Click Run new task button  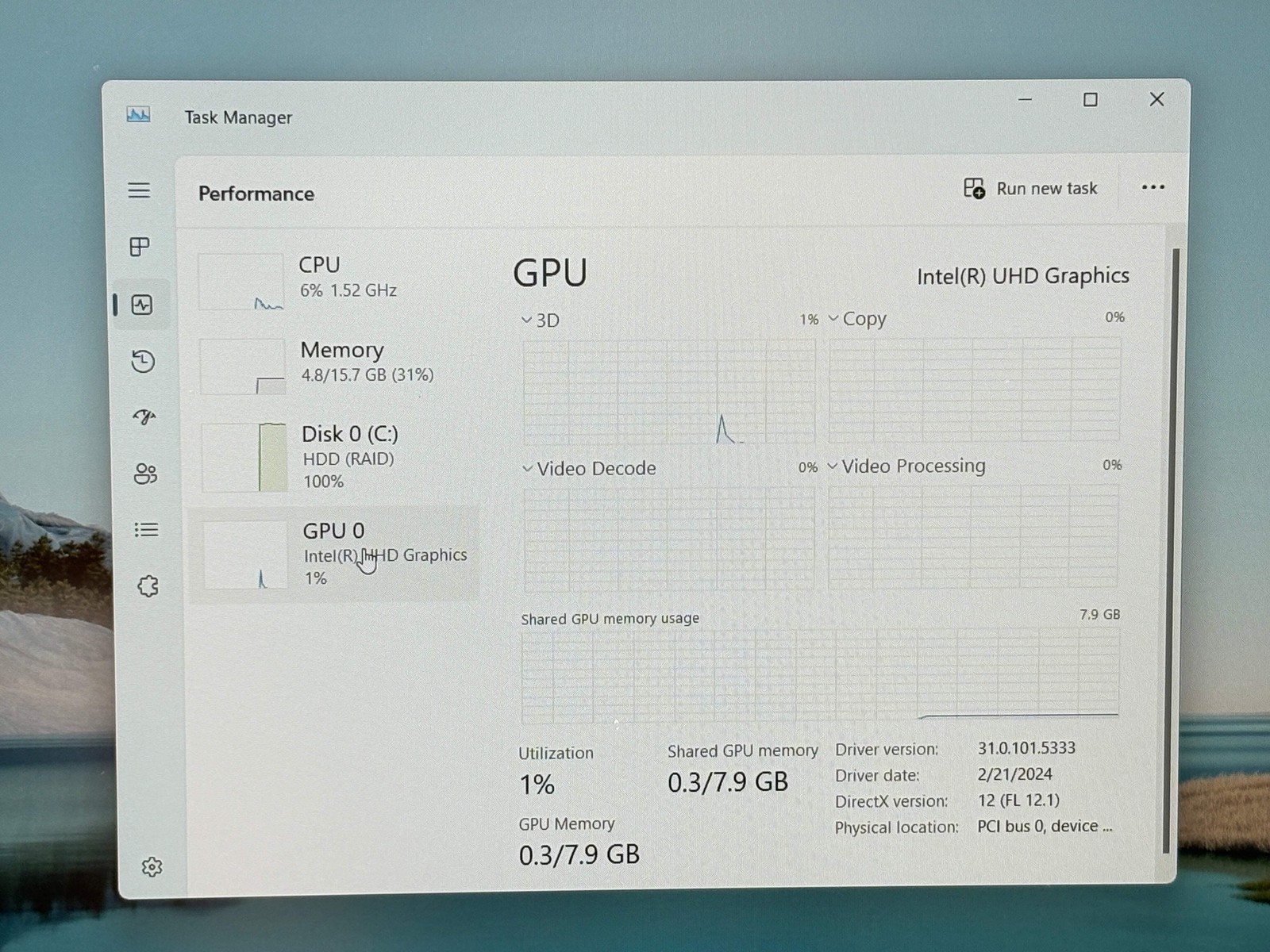pyautogui.click(x=1030, y=189)
